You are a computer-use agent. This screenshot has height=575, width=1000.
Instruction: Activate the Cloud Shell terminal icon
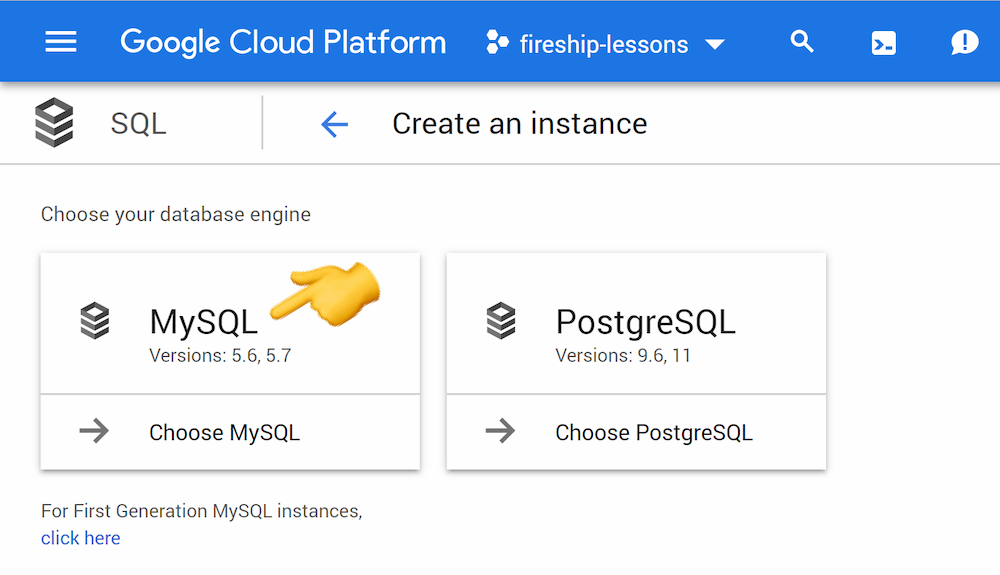pyautogui.click(x=884, y=43)
